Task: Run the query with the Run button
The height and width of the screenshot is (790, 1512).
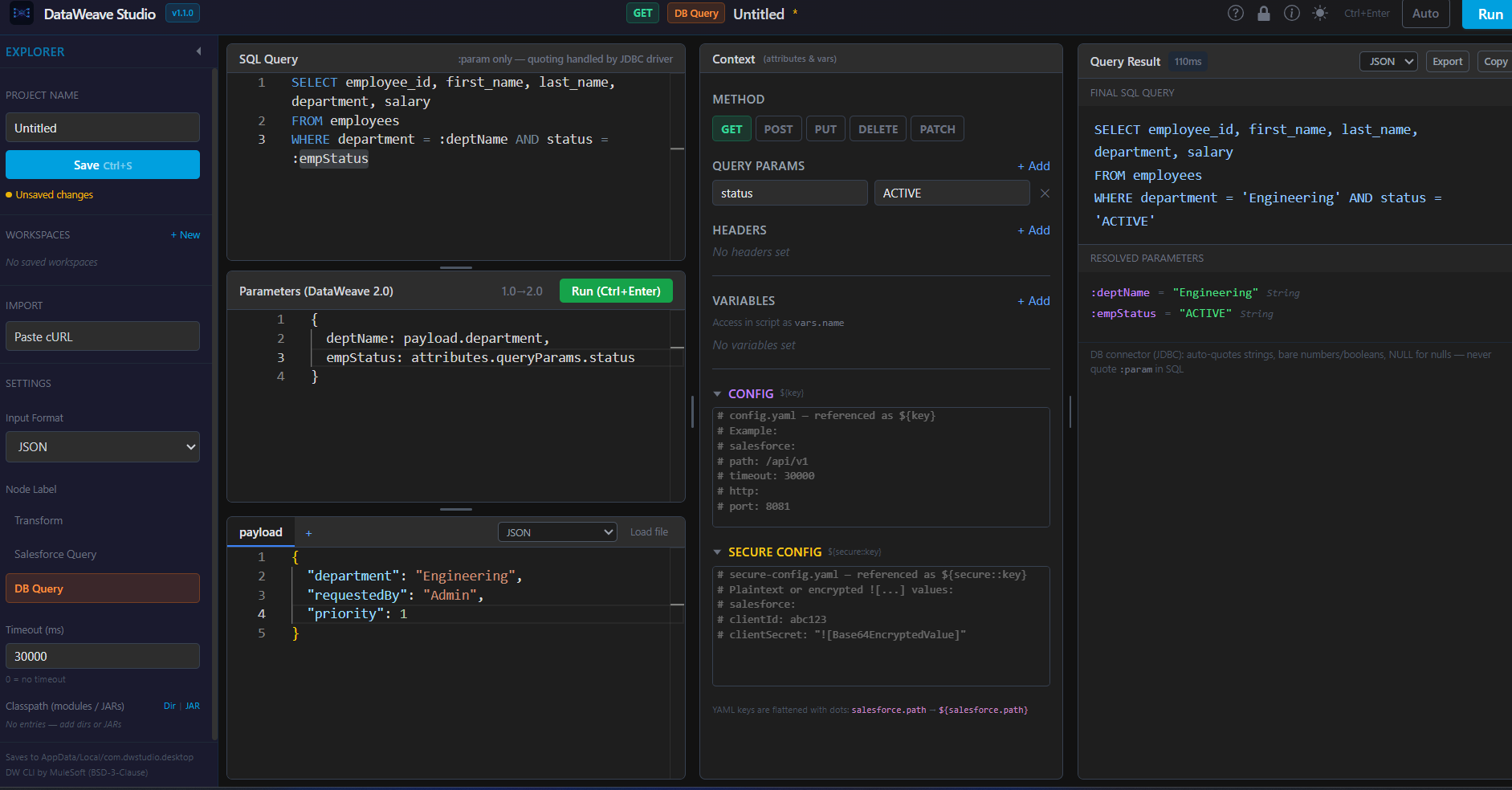Action: click(1491, 14)
